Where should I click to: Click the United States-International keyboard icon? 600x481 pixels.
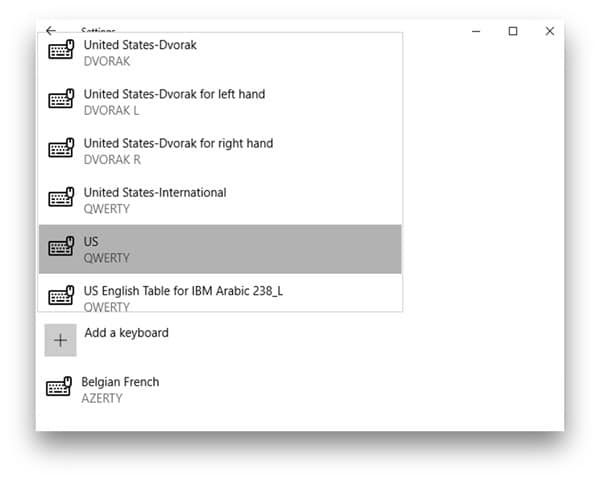click(62, 198)
